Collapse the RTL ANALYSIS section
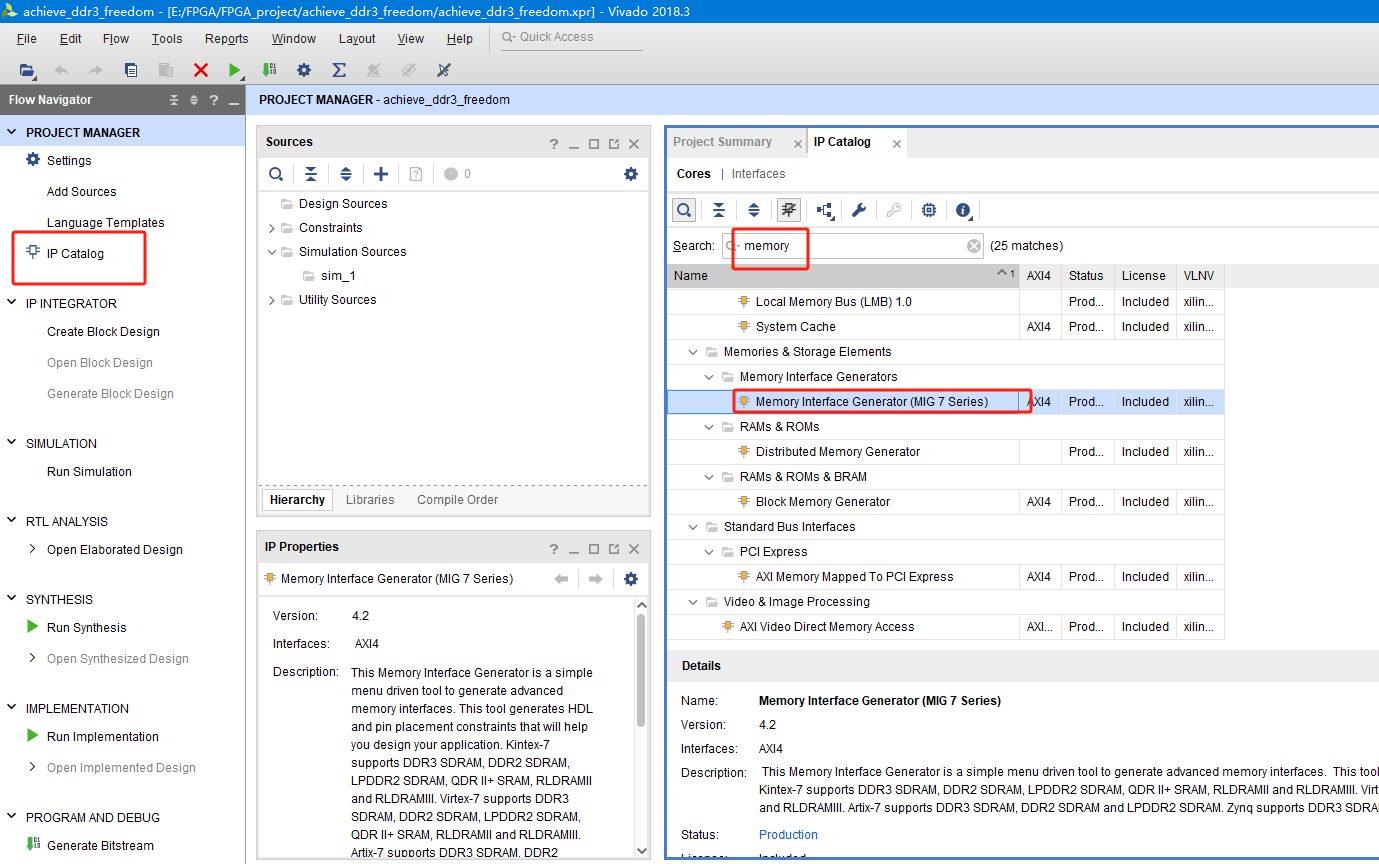 coord(12,521)
